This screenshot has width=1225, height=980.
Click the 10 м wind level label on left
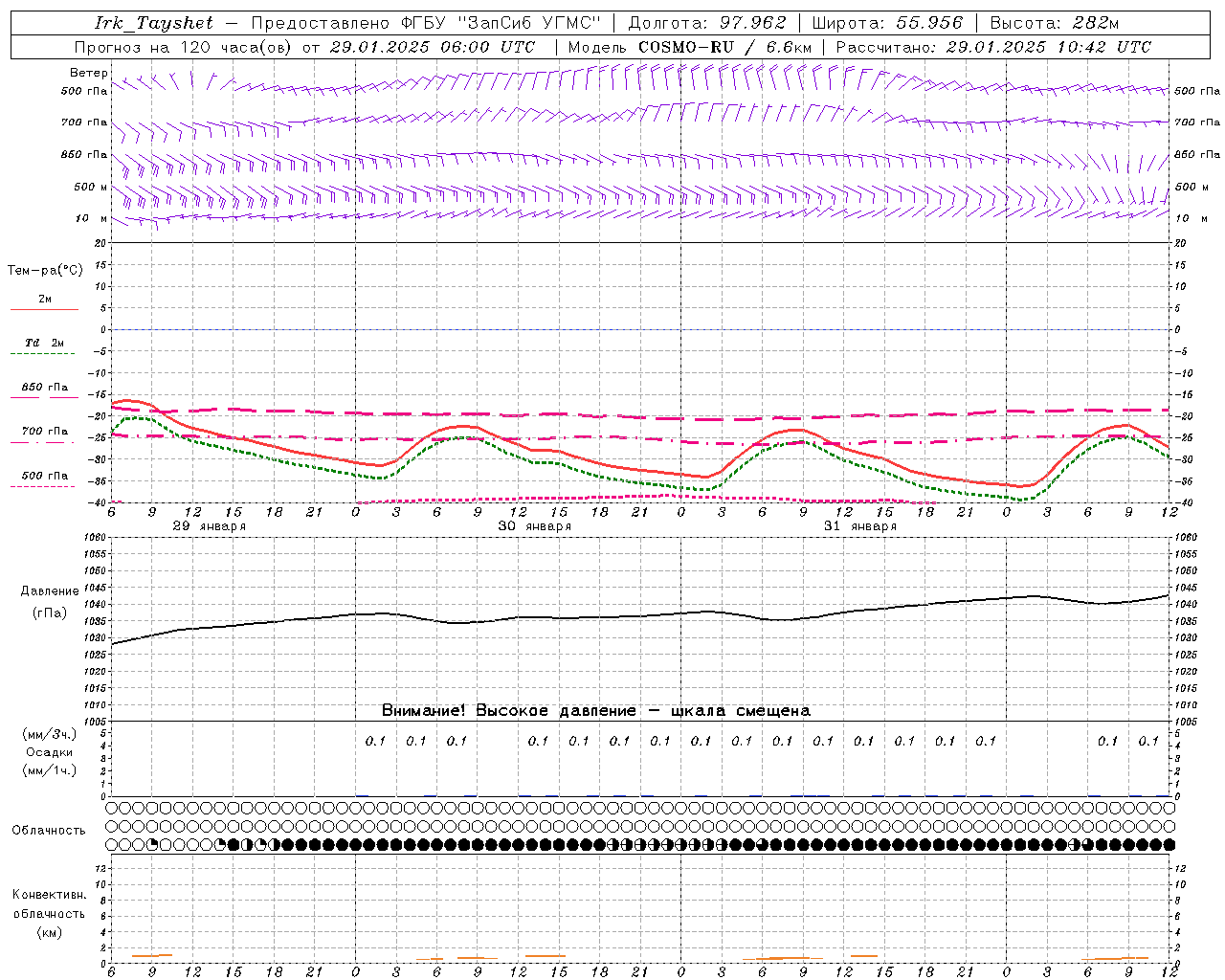click(91, 218)
